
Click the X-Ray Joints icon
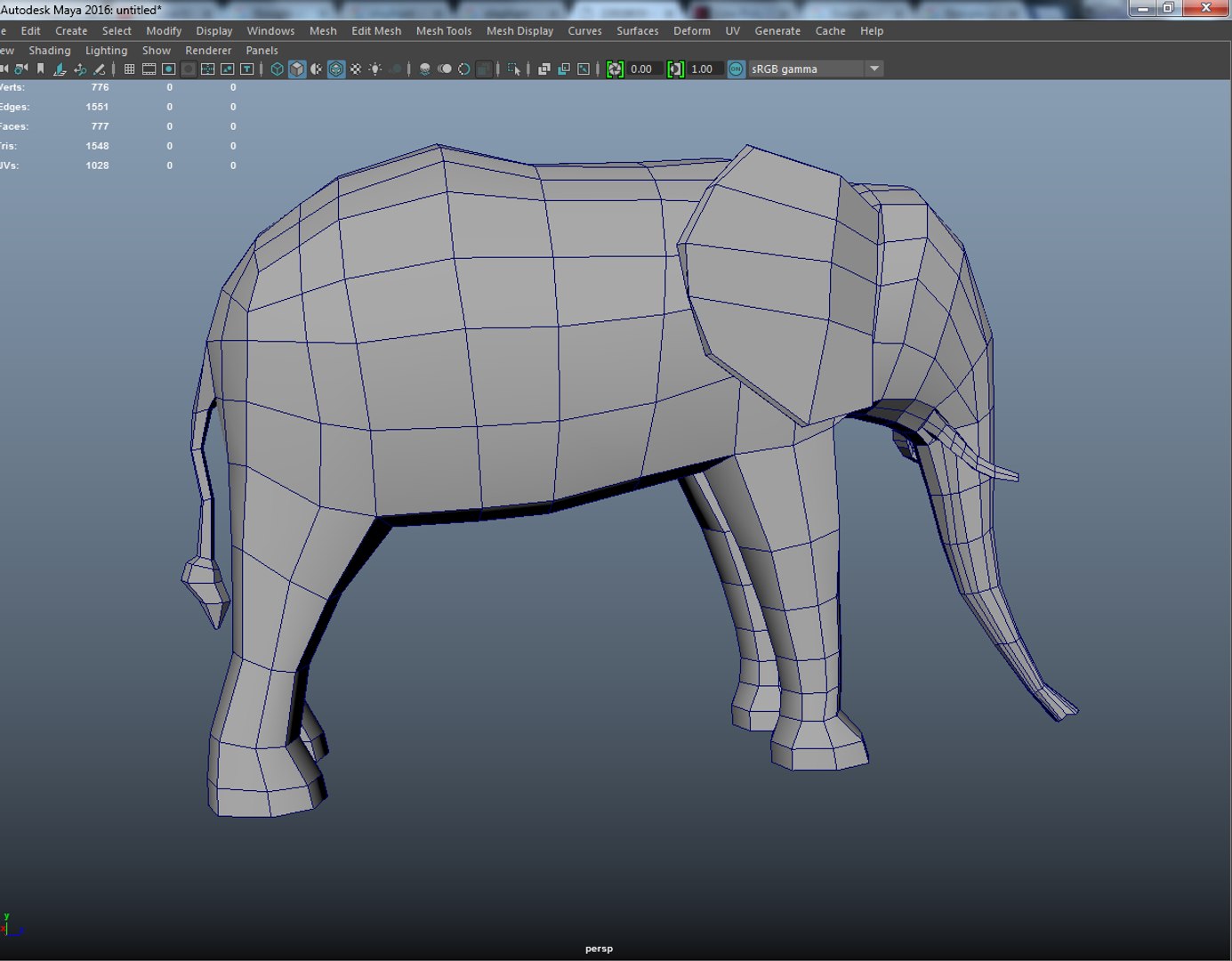(x=584, y=69)
